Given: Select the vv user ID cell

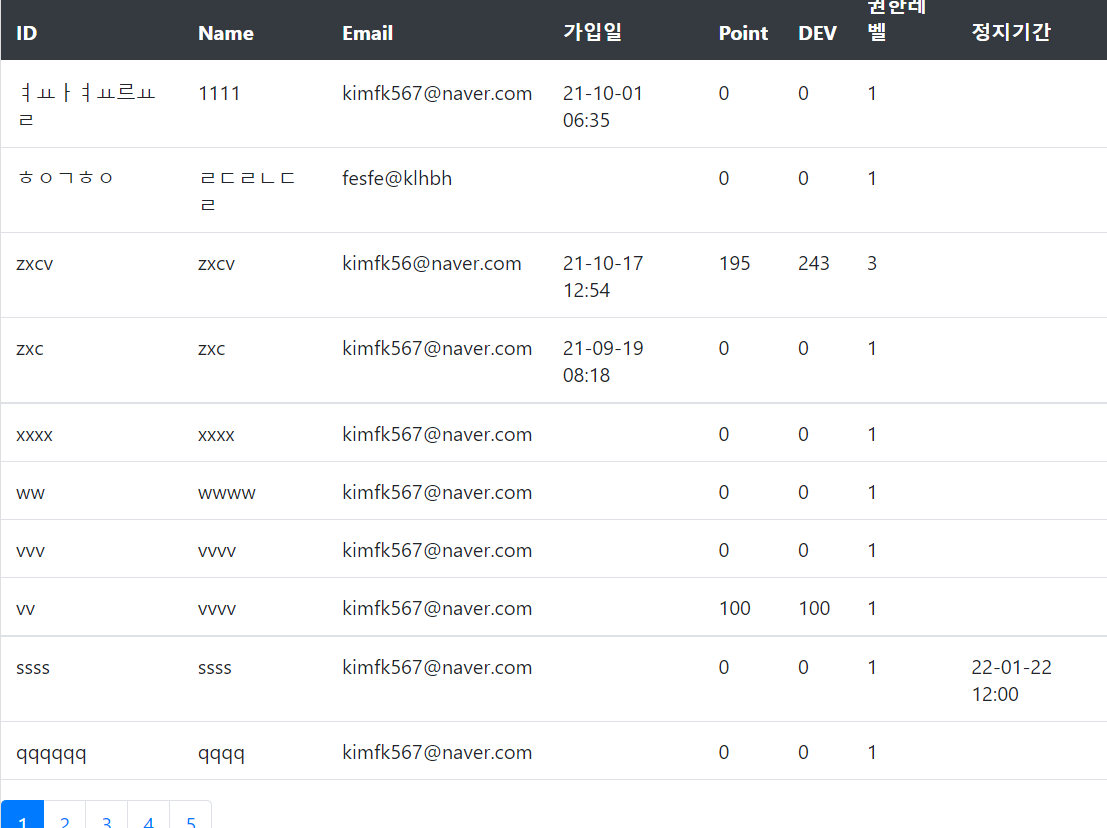Looking at the screenshot, I should pyautogui.click(x=25, y=608).
